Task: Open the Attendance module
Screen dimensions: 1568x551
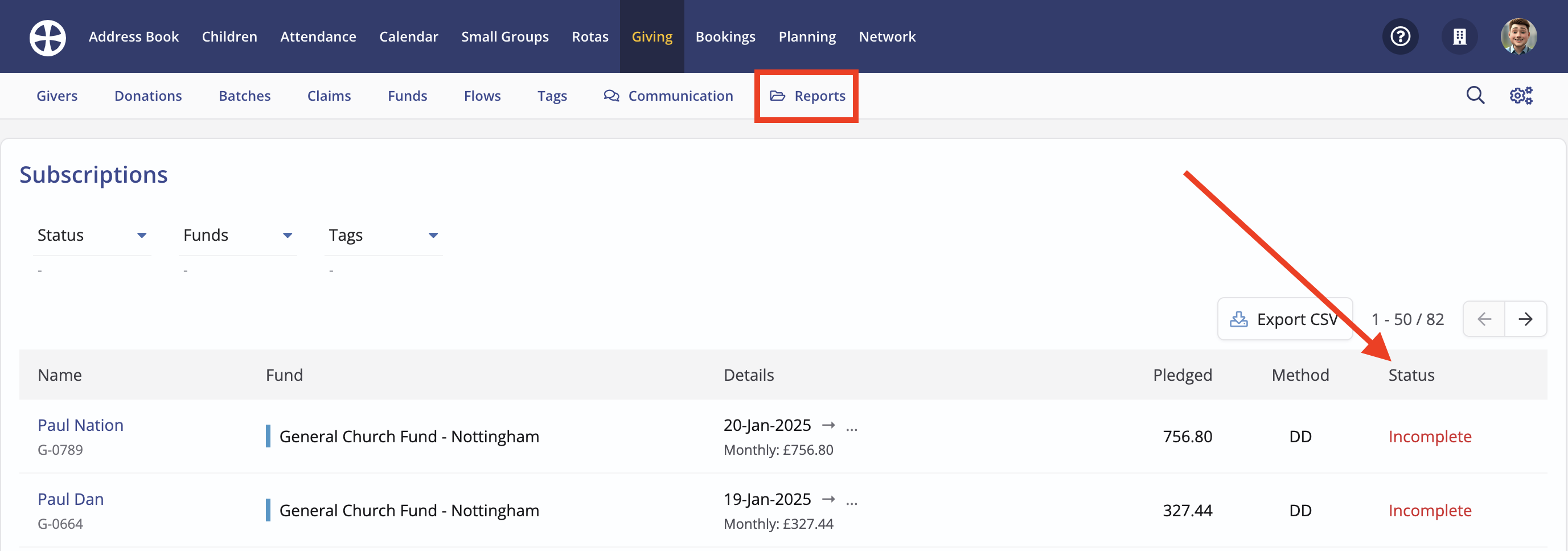Action: pos(318,36)
